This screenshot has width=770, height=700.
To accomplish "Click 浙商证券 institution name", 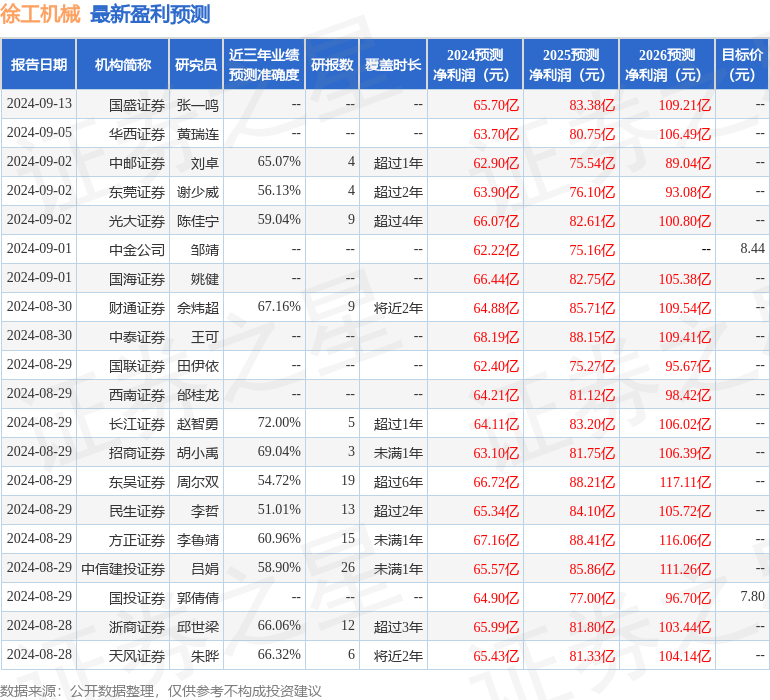I will pyautogui.click(x=137, y=627).
